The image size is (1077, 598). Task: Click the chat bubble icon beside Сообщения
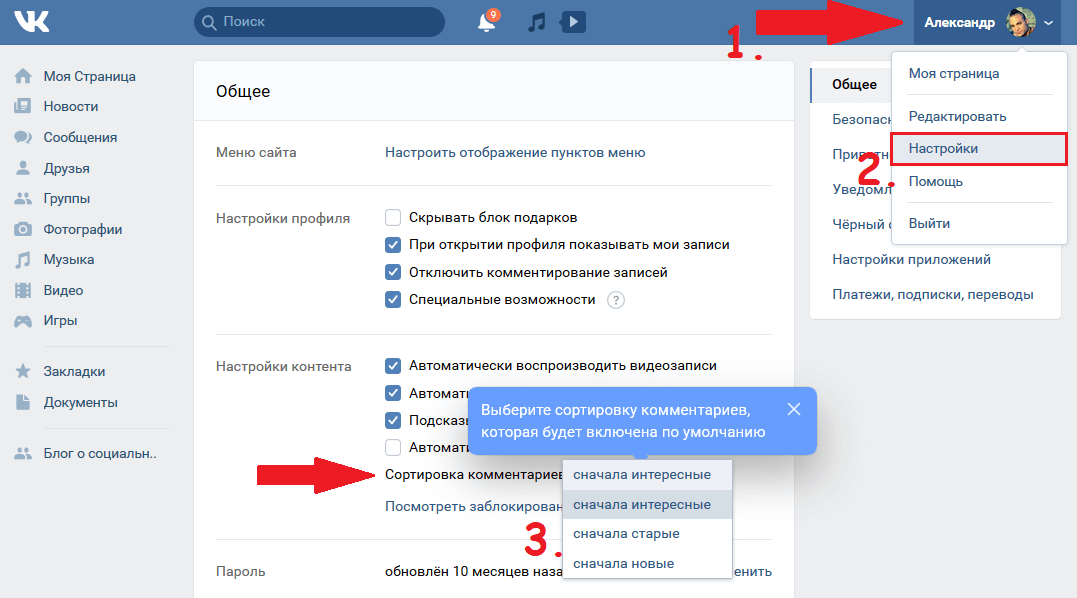coord(23,137)
